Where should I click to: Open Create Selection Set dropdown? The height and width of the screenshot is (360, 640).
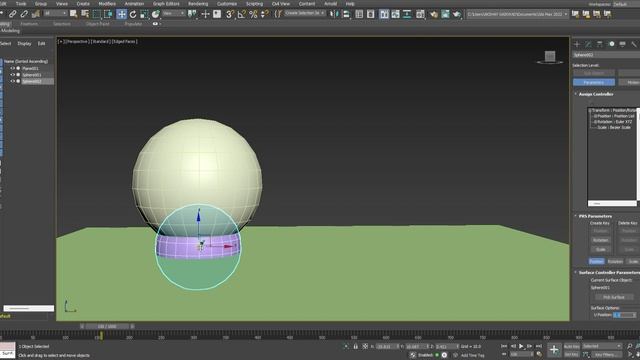[305, 13]
